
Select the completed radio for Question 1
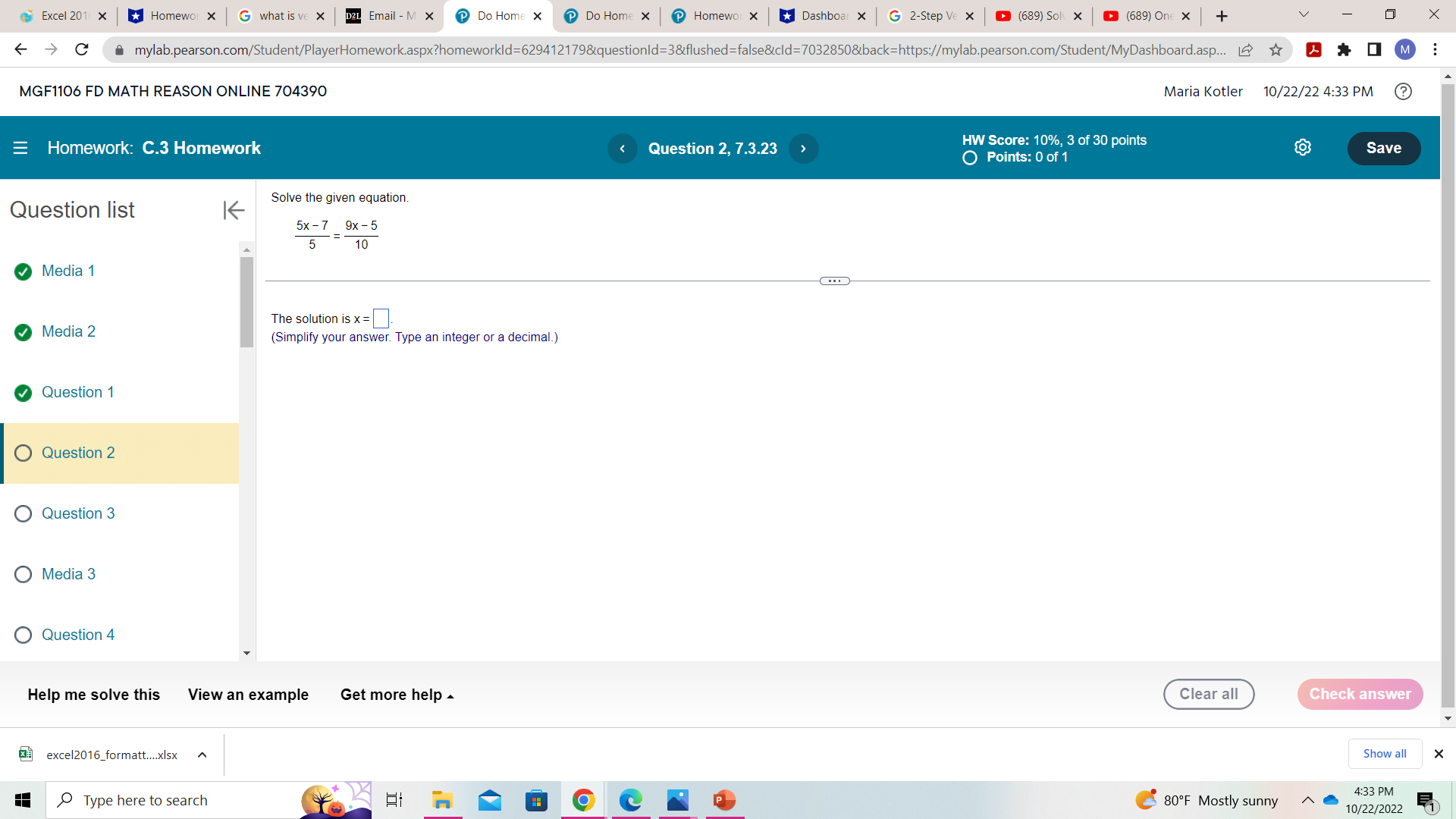pos(23,393)
